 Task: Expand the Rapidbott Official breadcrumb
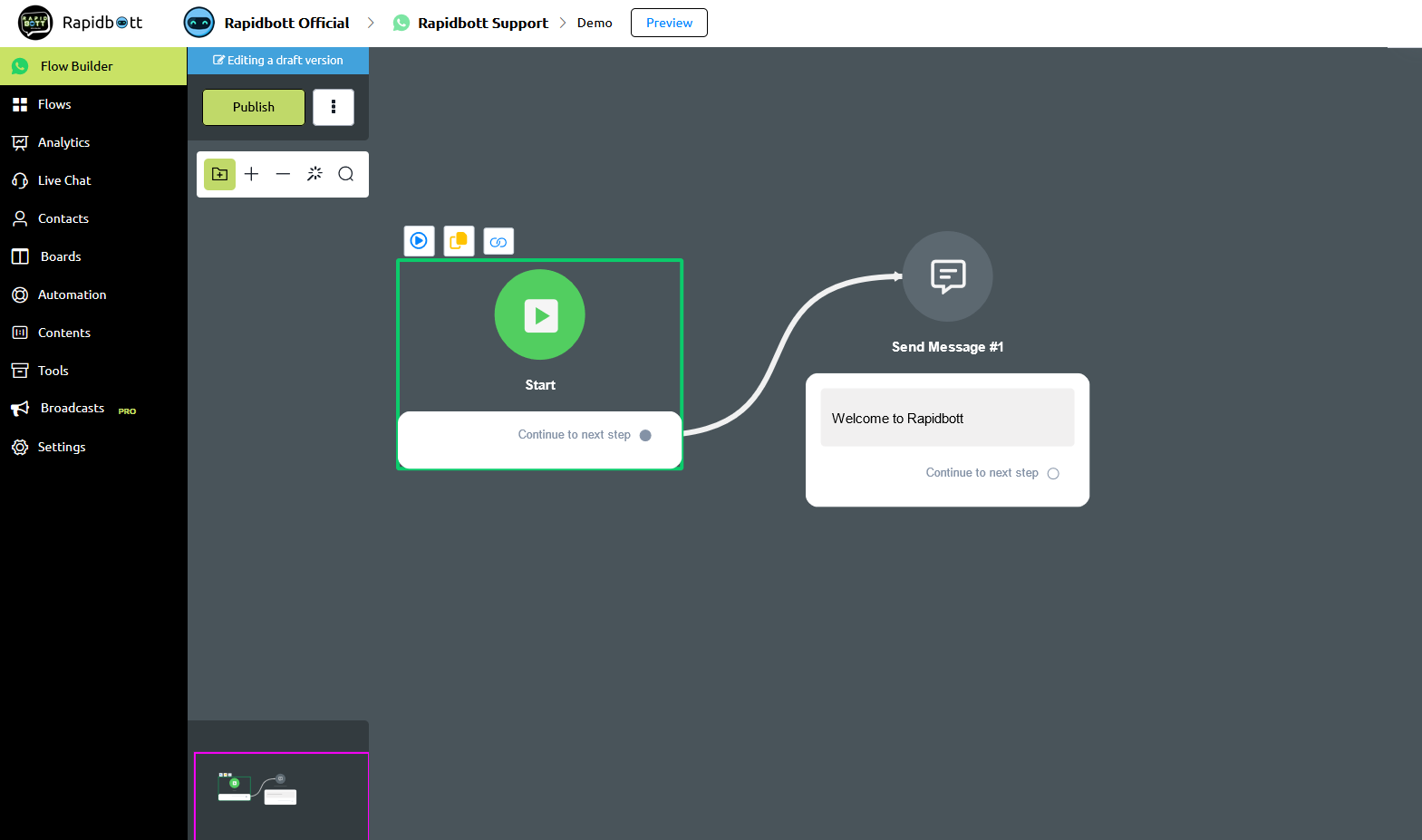tap(286, 23)
